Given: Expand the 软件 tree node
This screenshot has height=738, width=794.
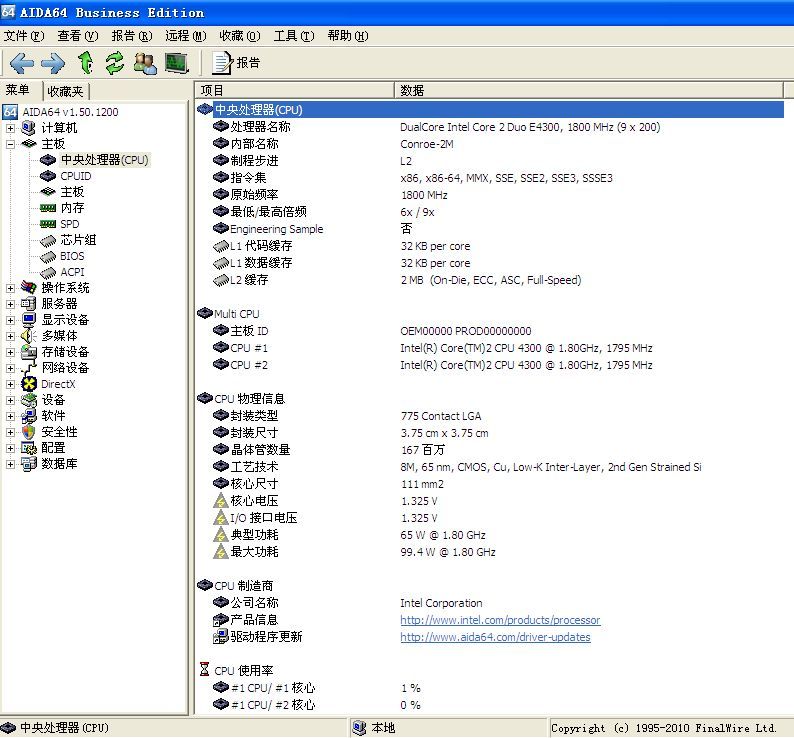Looking at the screenshot, I should click(10, 416).
